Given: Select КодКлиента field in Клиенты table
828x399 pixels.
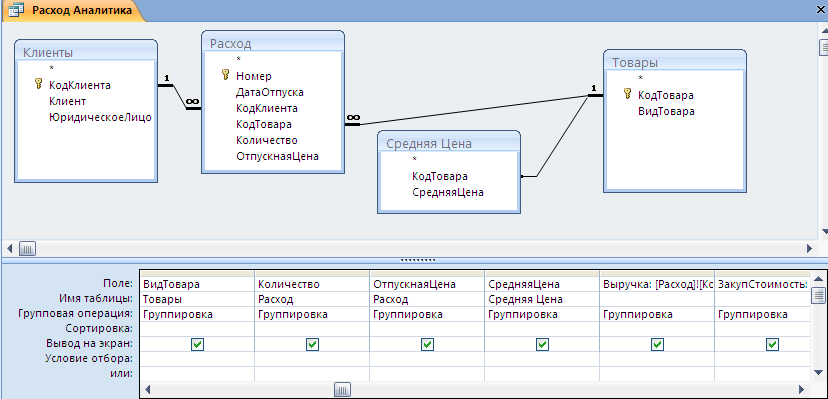Looking at the screenshot, I should (80, 85).
